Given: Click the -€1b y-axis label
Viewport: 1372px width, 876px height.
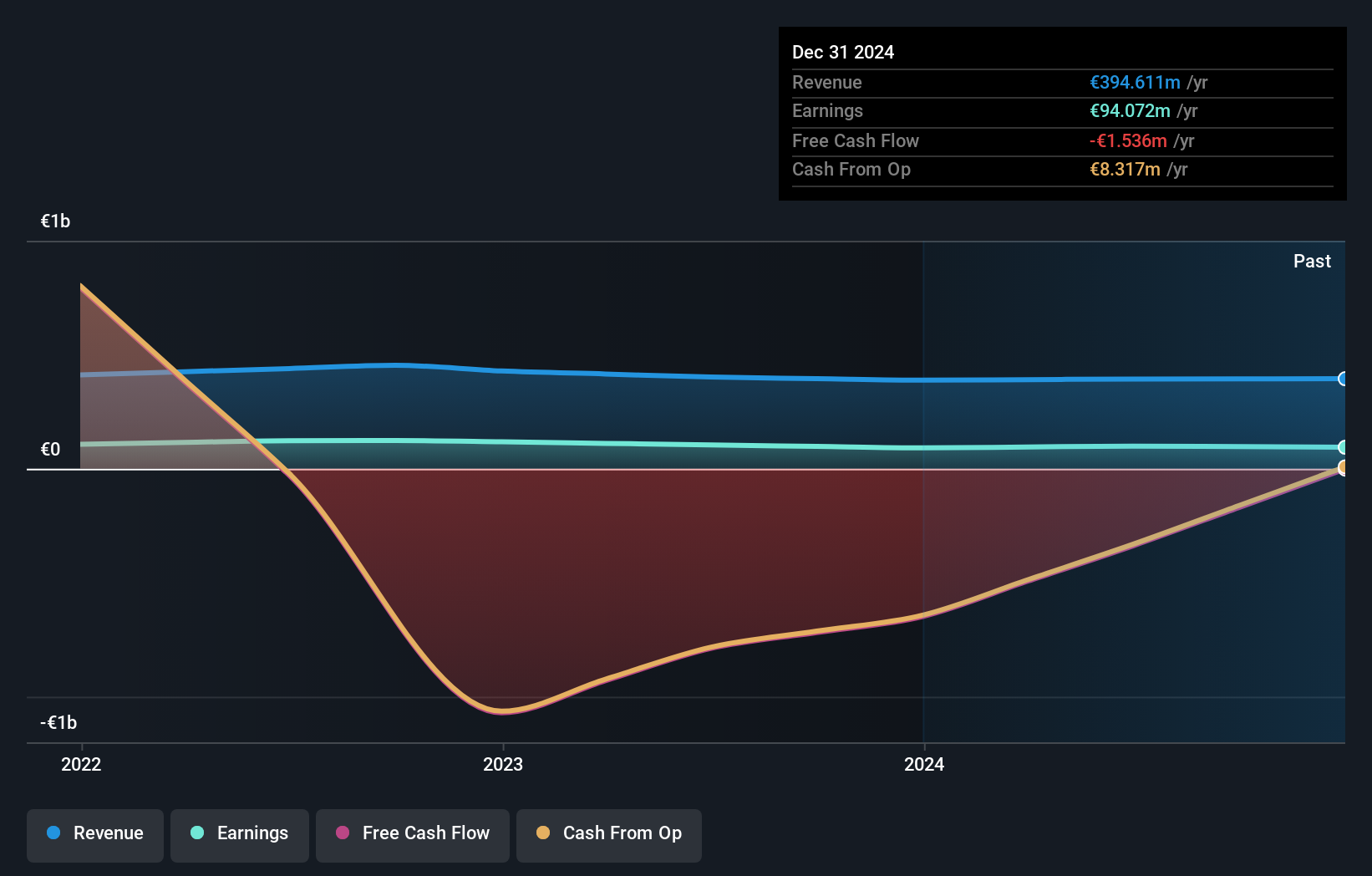Looking at the screenshot, I should pos(58,722).
